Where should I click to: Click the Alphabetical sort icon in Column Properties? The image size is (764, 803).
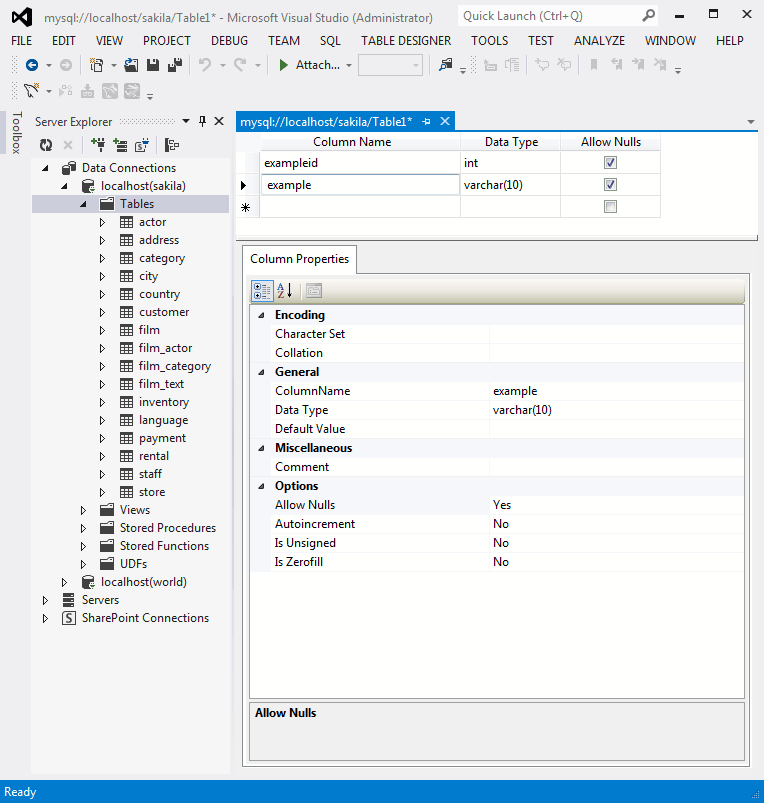coord(285,291)
